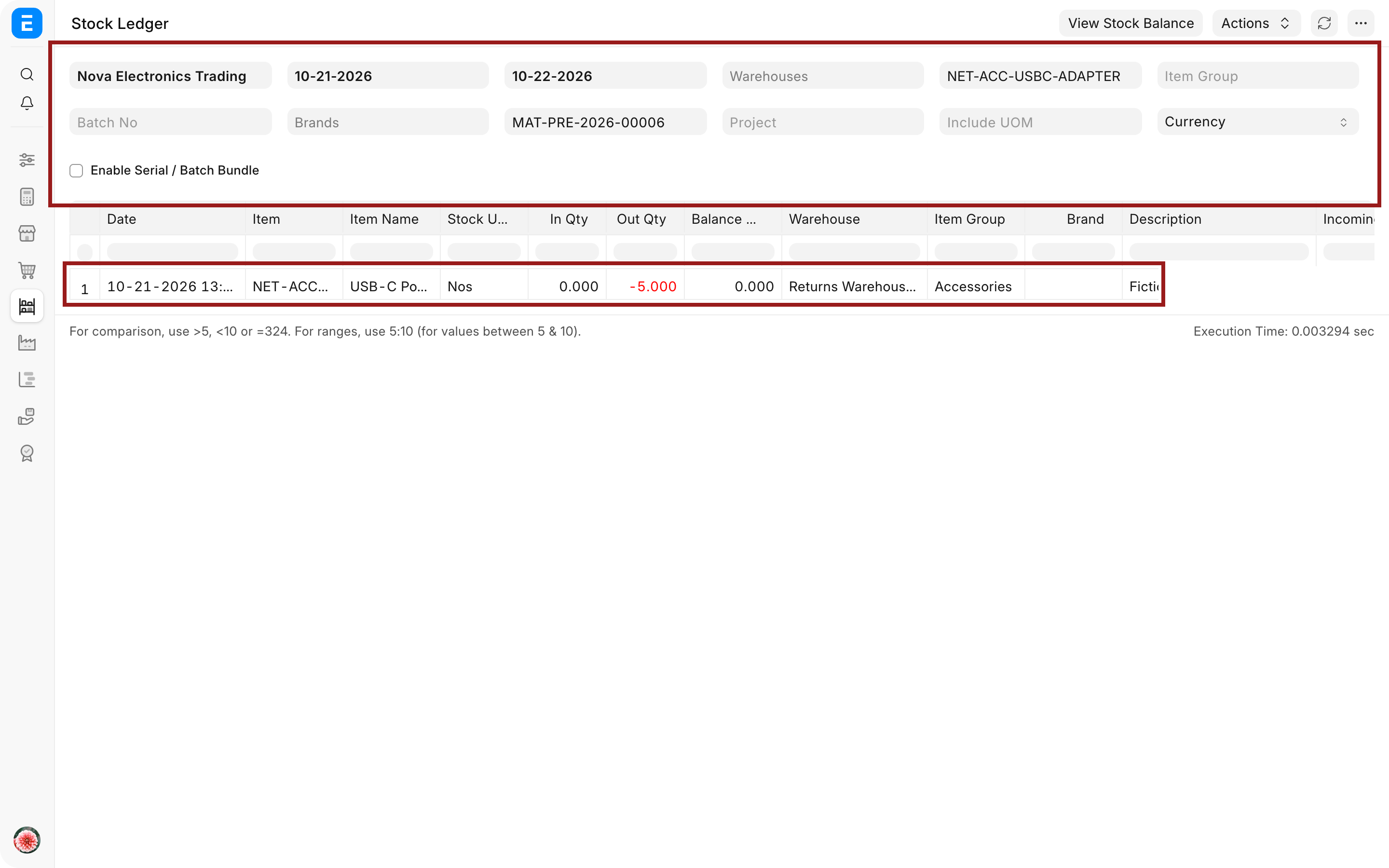
Task: Open the assets hand-box sidebar icon
Action: [27, 416]
